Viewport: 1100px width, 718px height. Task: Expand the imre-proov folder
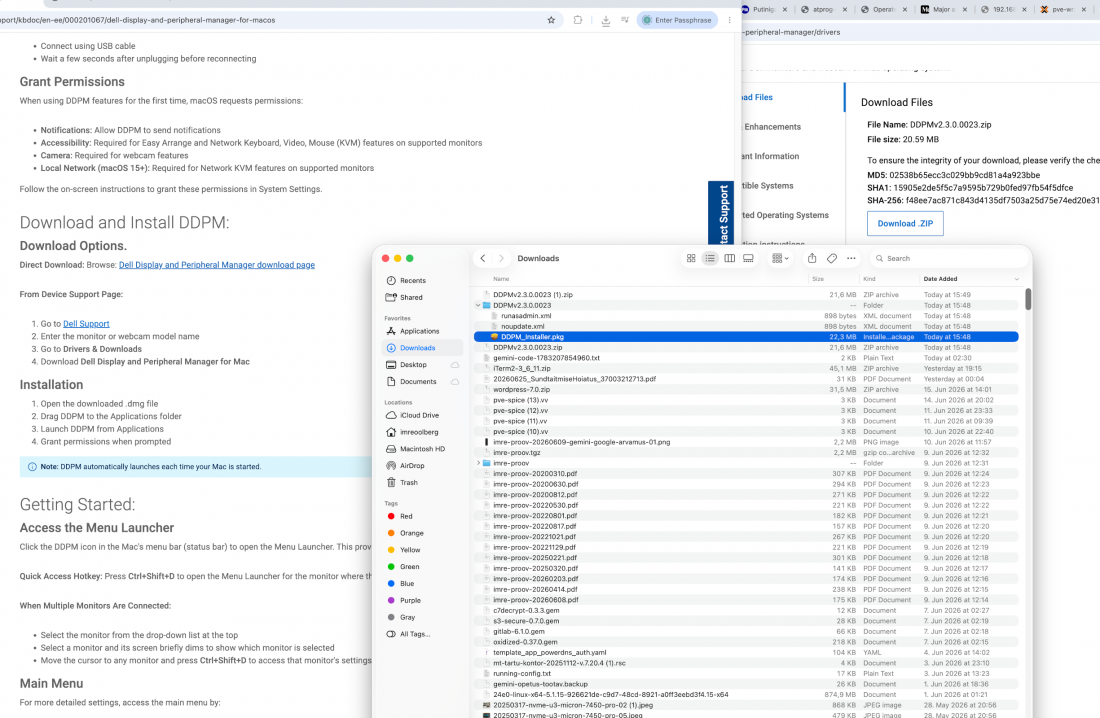click(478, 463)
